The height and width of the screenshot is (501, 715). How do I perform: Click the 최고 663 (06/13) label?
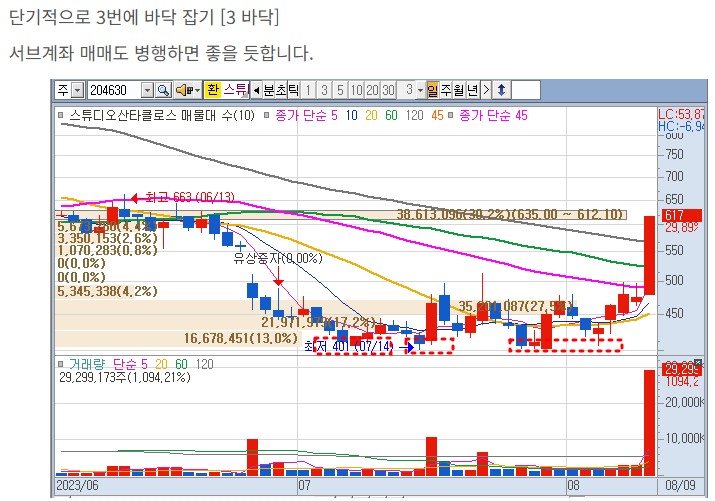pos(190,197)
